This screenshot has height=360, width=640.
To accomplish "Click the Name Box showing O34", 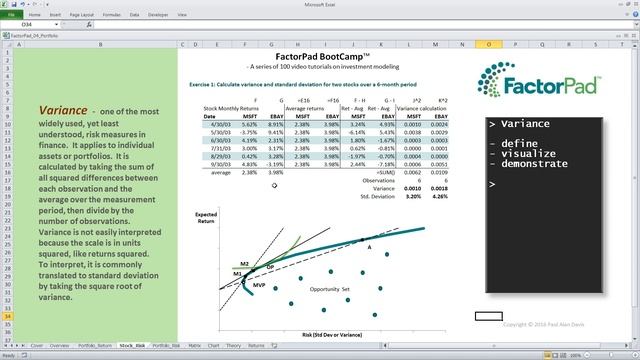I will (x=27, y=24).
